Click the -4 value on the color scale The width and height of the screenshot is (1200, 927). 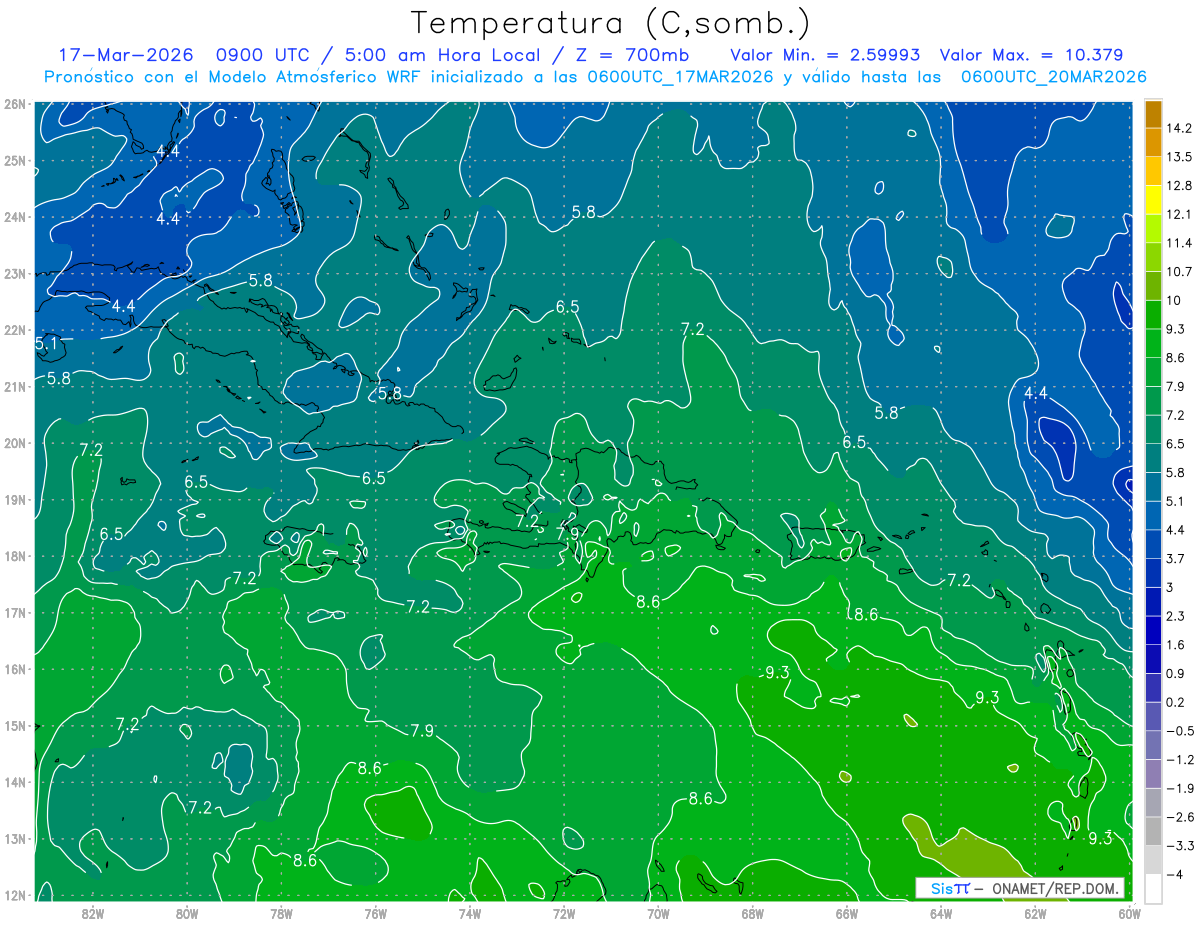[x=1174, y=875]
